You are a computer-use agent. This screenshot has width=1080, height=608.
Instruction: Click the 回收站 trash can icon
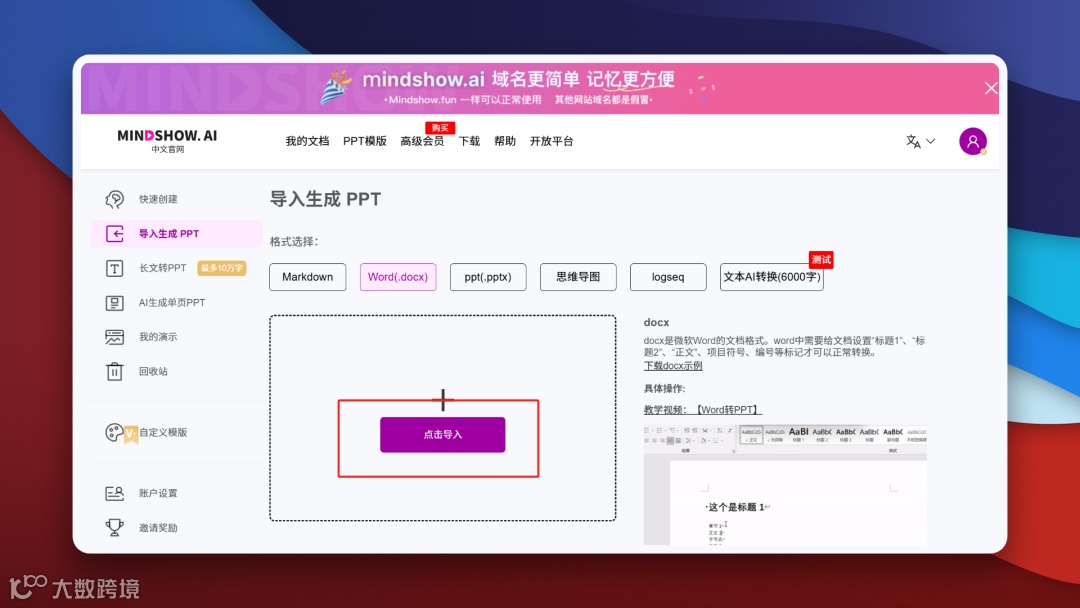(x=114, y=371)
